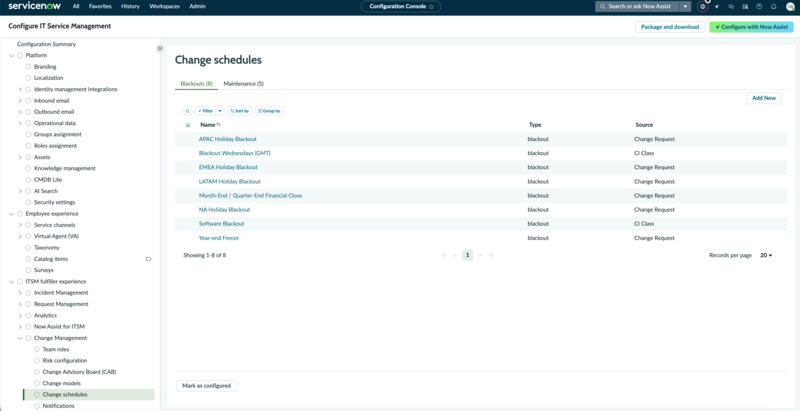Open the sidebar discussions chat icon
Viewport: 800px width, 411px height.
coord(731,7)
